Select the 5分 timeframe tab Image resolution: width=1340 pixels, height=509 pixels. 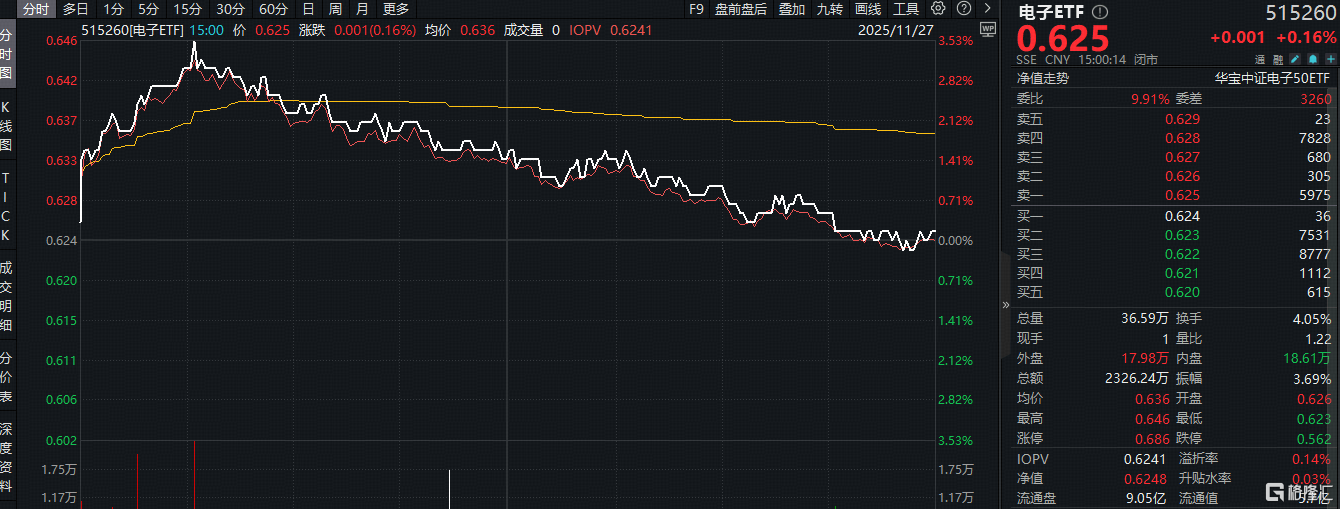[x=148, y=9]
